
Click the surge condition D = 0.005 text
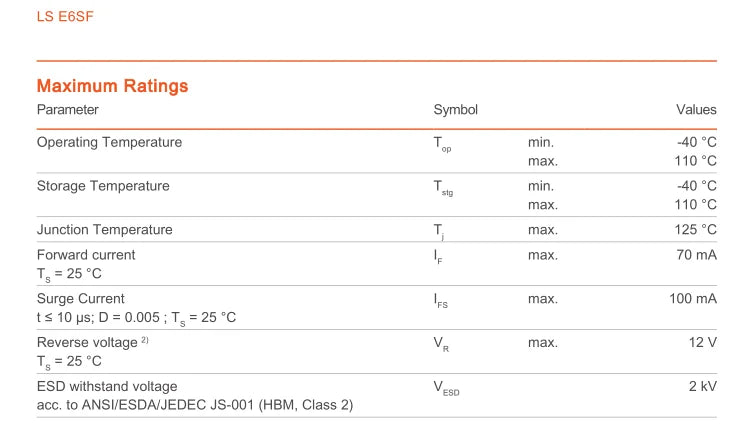(x=129, y=317)
